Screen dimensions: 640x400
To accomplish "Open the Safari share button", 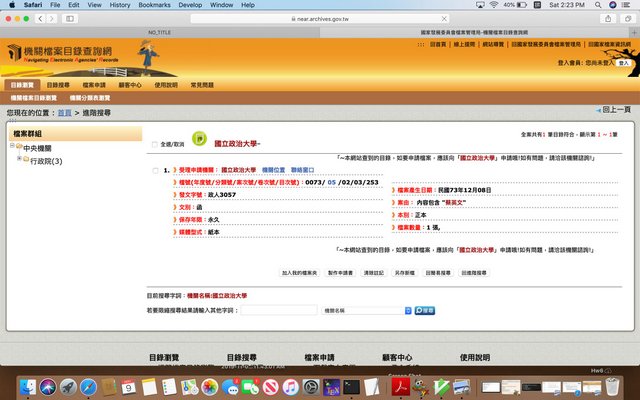I will pyautogui.click(x=608, y=18).
